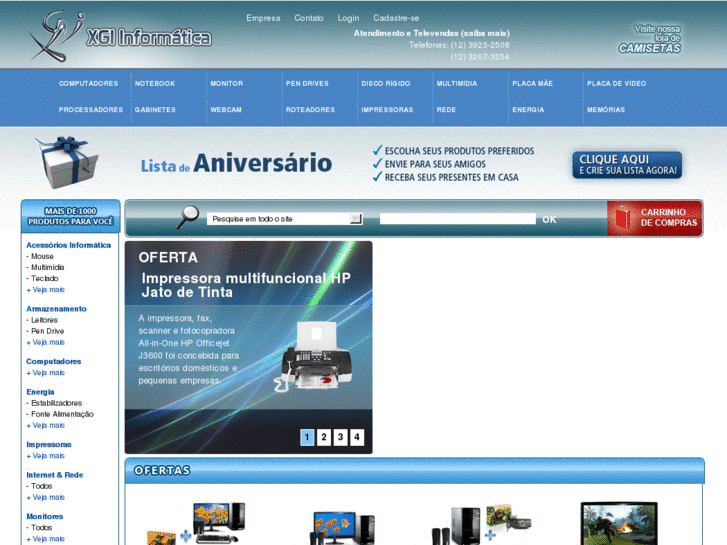Image resolution: width=727 pixels, height=545 pixels.
Task: Expand Veja mais under Acessórios Informática
Action: pos(45,289)
